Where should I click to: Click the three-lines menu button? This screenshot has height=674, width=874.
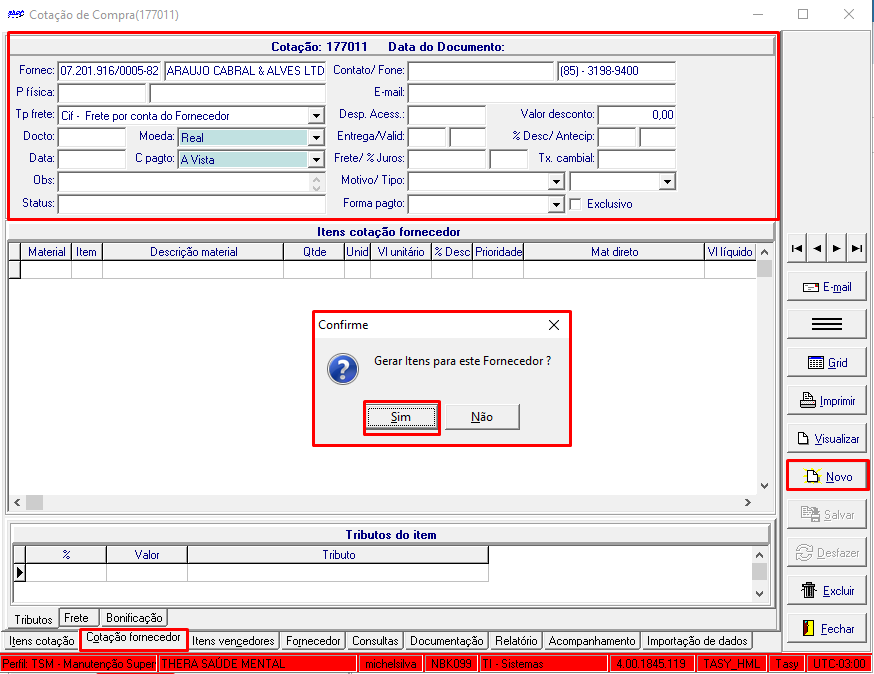[x=827, y=324]
